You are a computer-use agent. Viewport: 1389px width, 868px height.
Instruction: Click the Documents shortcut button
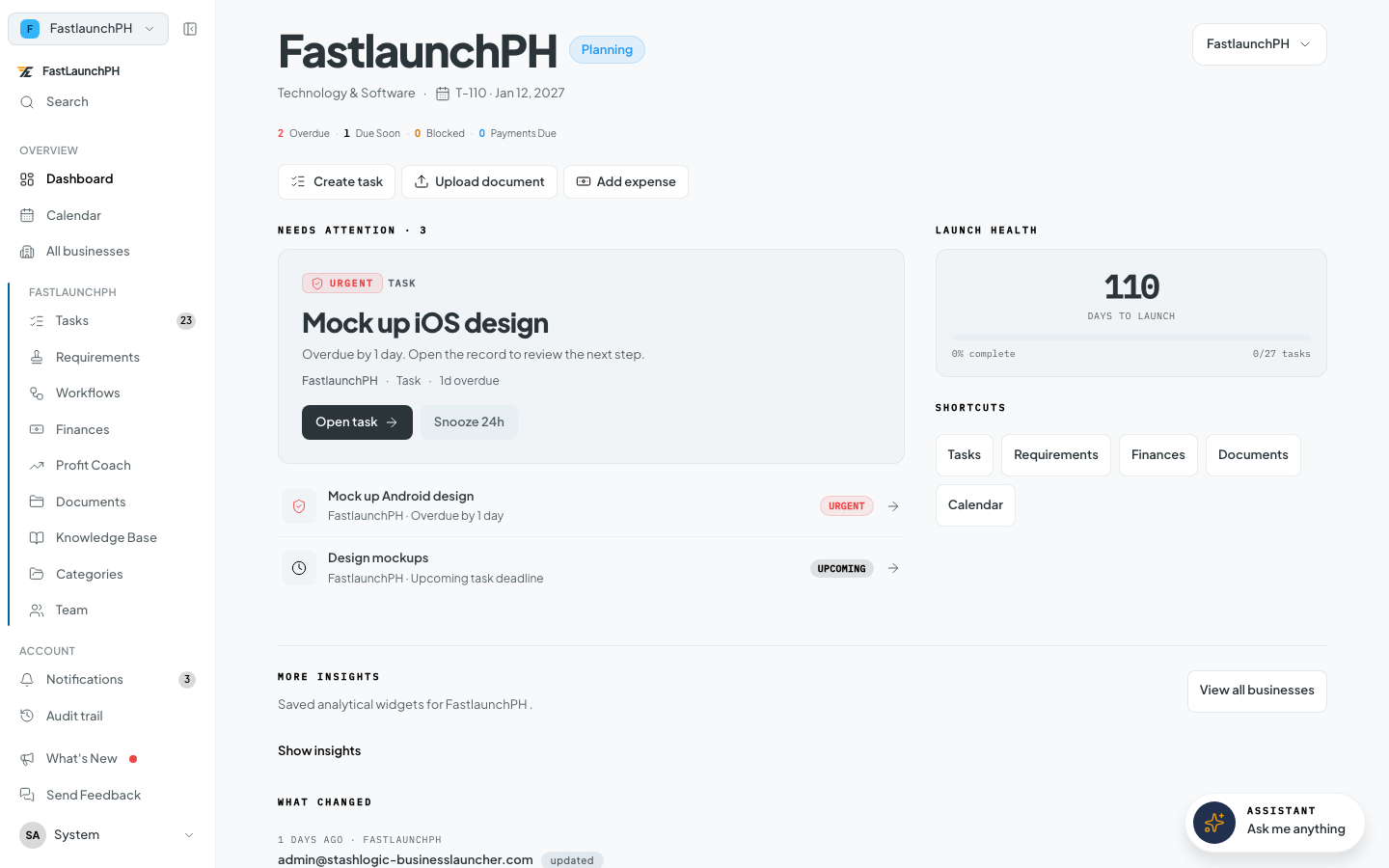(1253, 455)
